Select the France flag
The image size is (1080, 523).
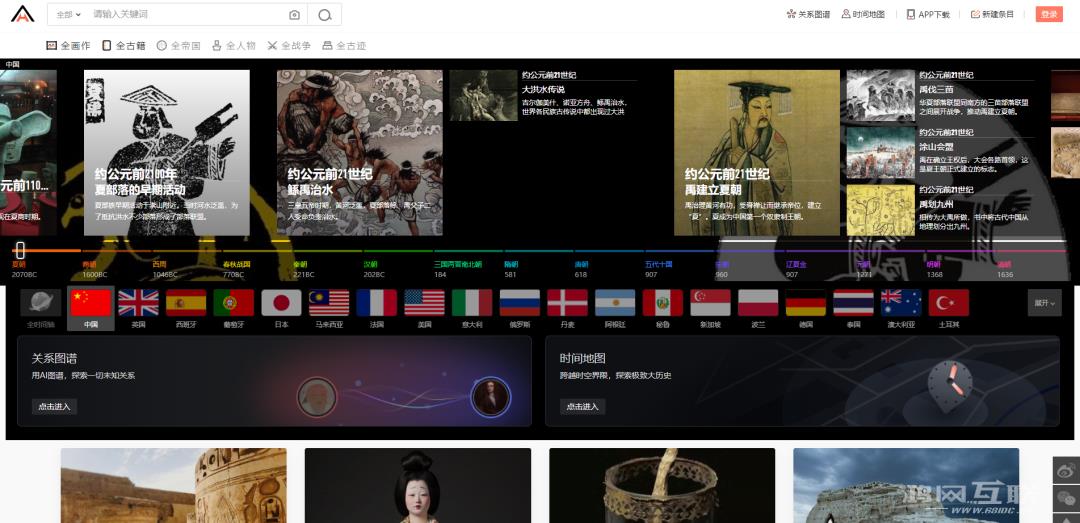377,302
